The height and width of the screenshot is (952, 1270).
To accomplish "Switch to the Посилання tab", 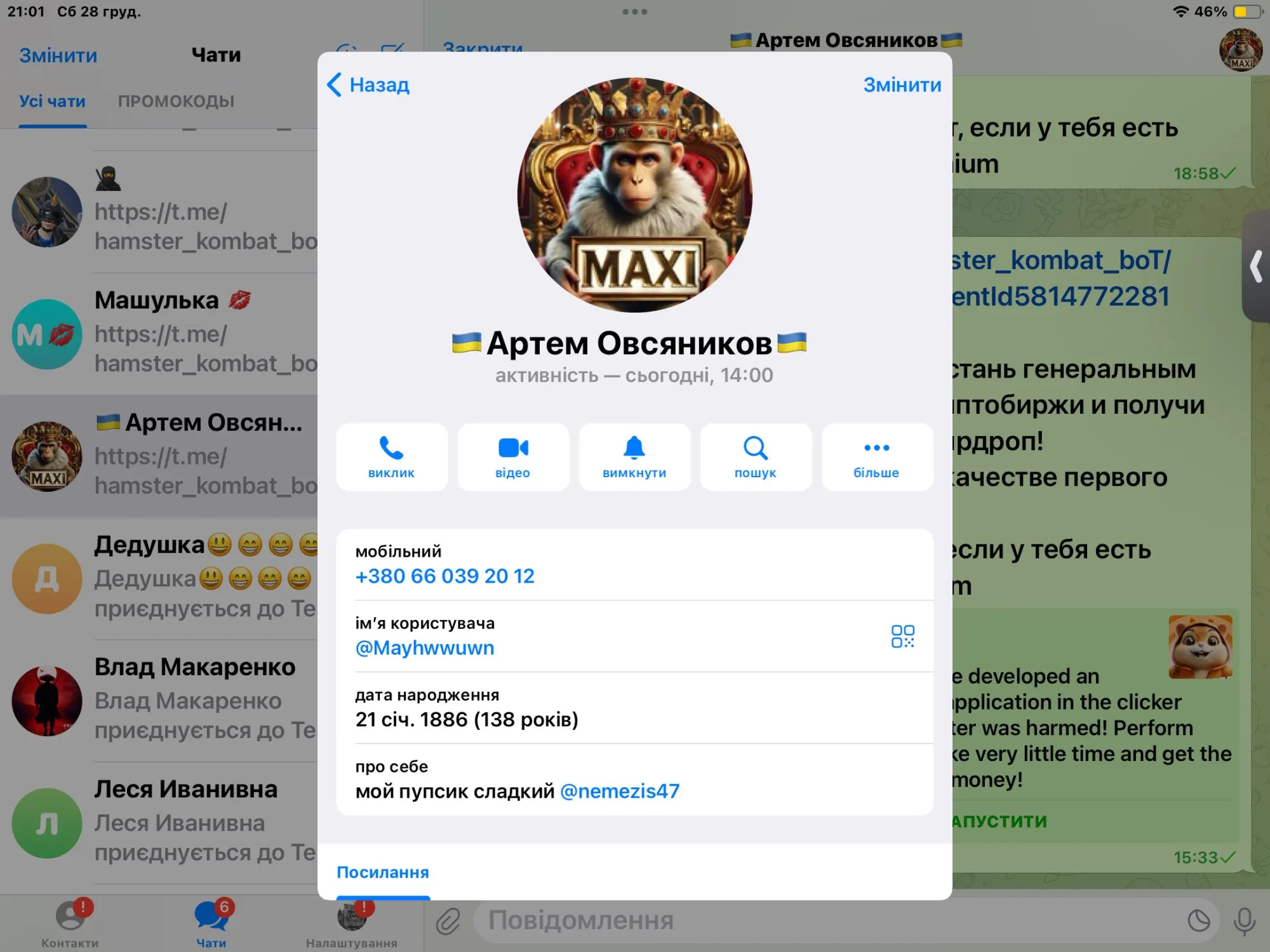I will pos(383,872).
